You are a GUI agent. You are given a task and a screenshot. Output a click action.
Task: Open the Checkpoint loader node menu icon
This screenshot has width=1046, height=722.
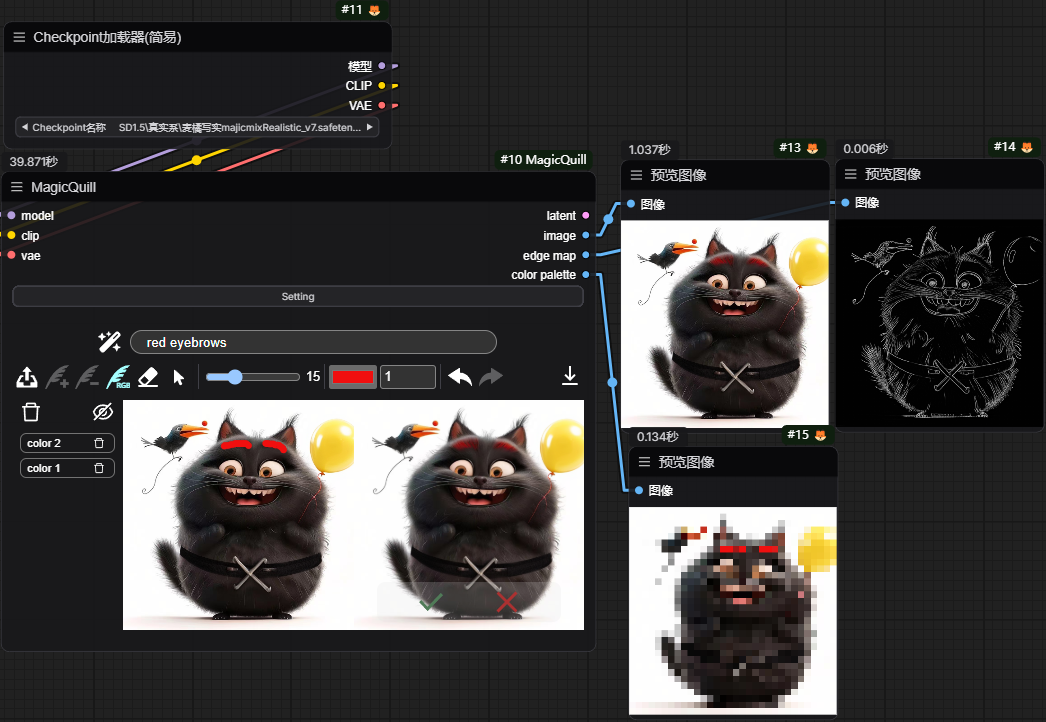[19, 37]
